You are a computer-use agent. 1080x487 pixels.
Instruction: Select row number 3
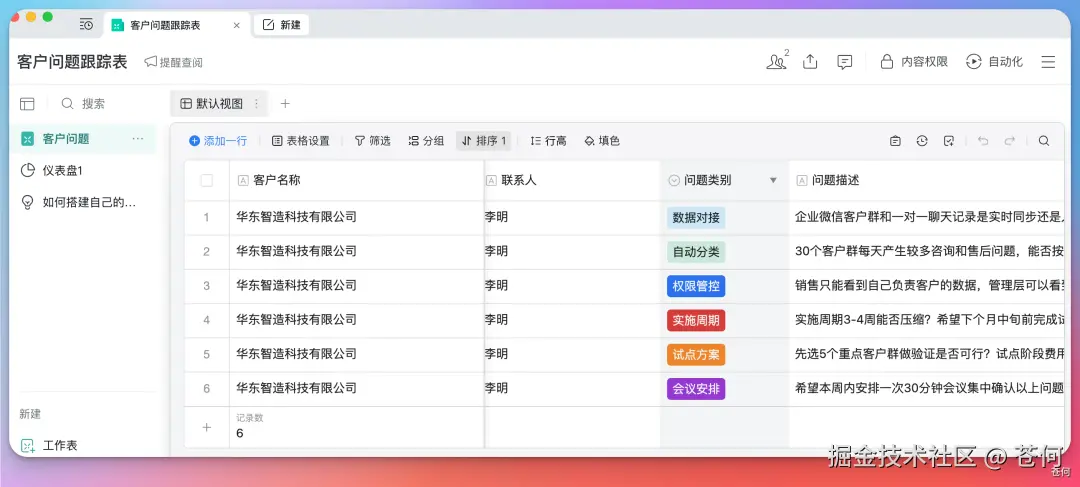206,286
